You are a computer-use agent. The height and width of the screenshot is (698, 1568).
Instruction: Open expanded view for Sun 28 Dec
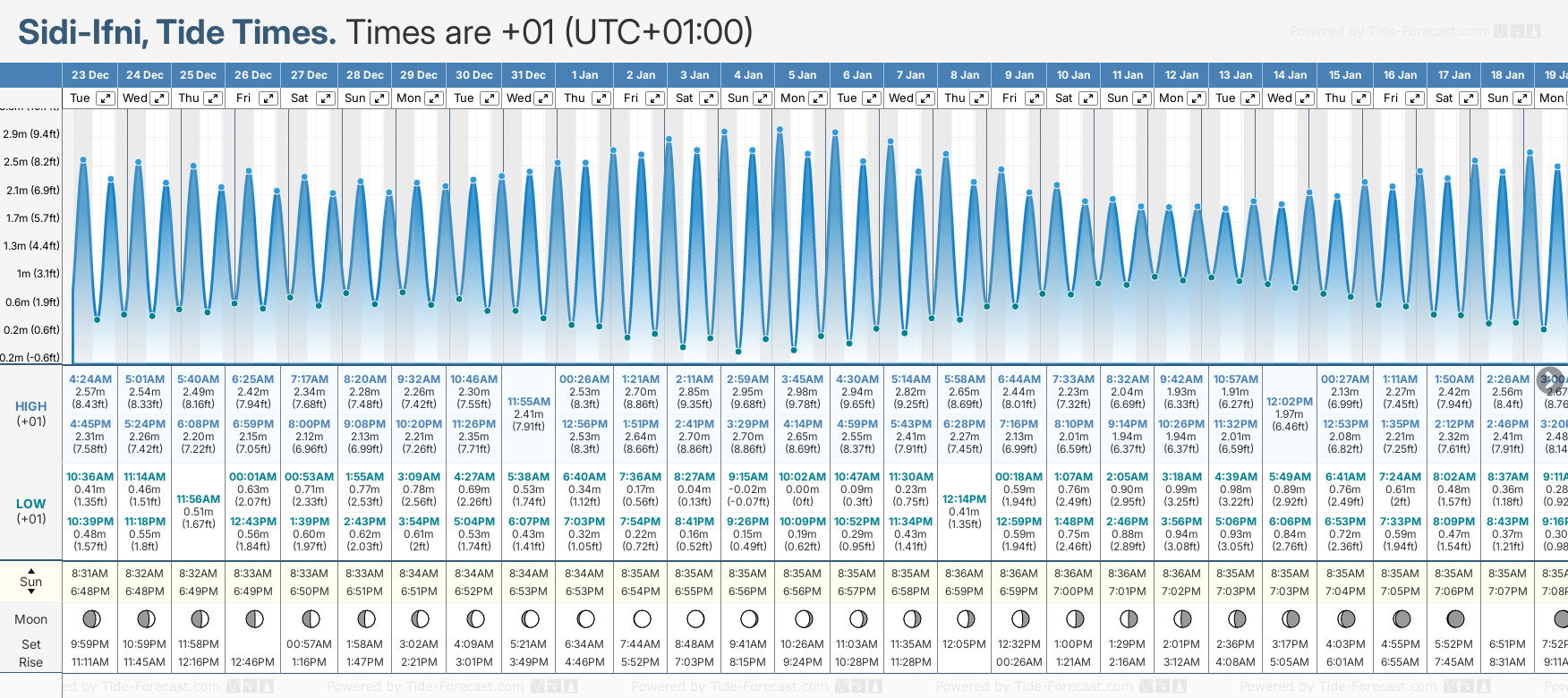(x=379, y=98)
